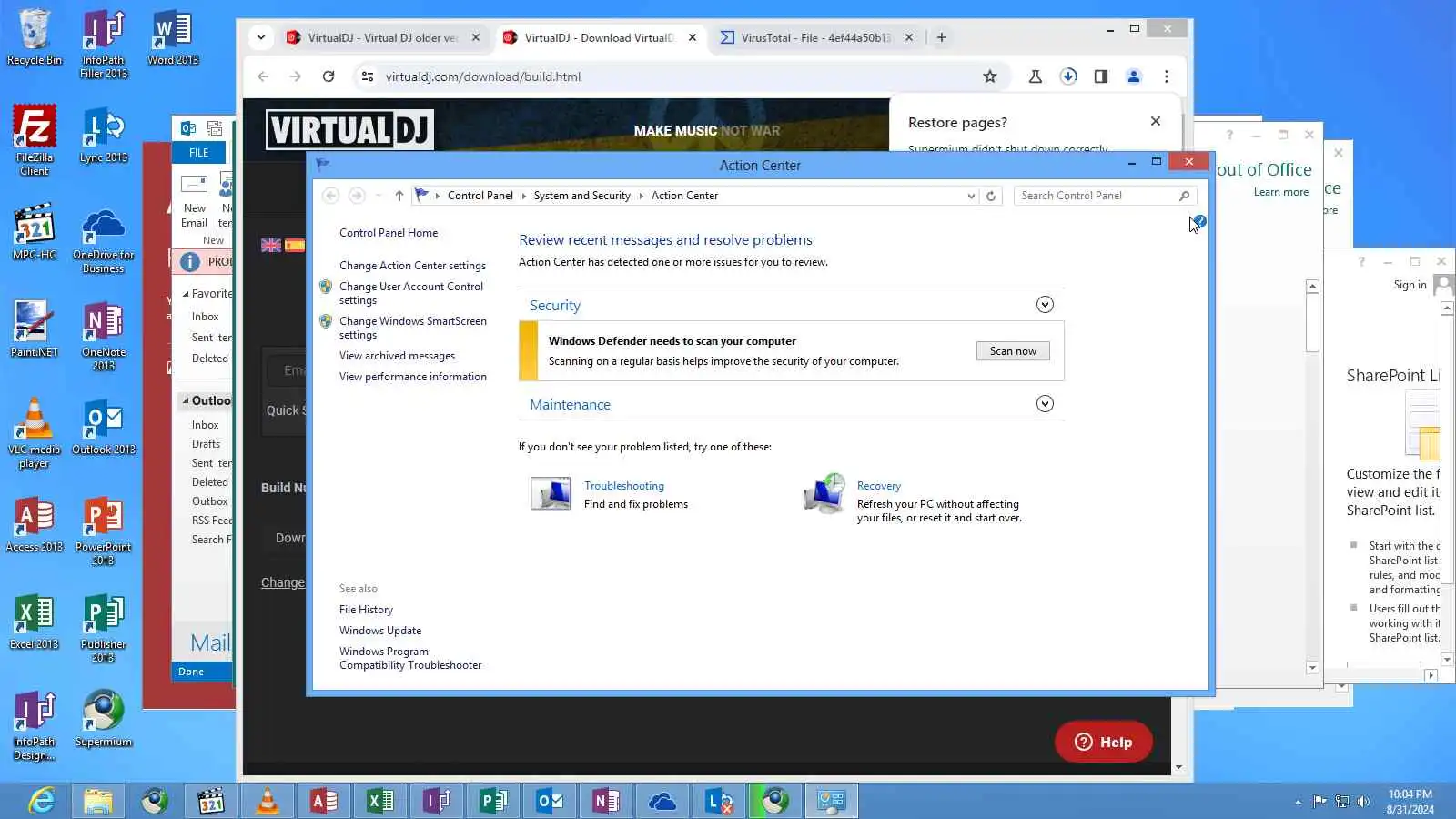Switch to the VirtualDJ older versions tab
The image size is (1456, 819).
coord(383,37)
